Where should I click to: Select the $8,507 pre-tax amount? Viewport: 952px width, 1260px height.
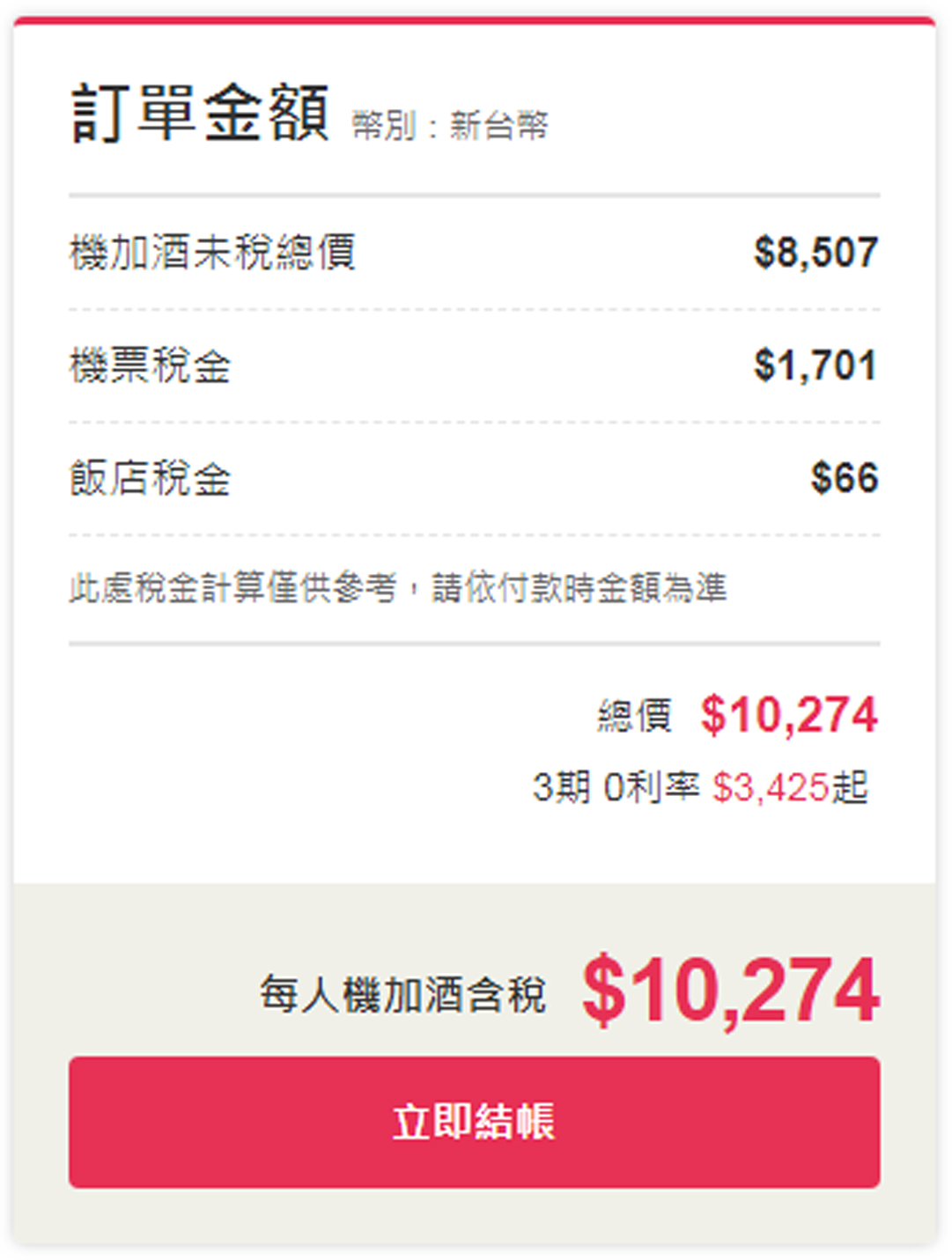click(815, 253)
